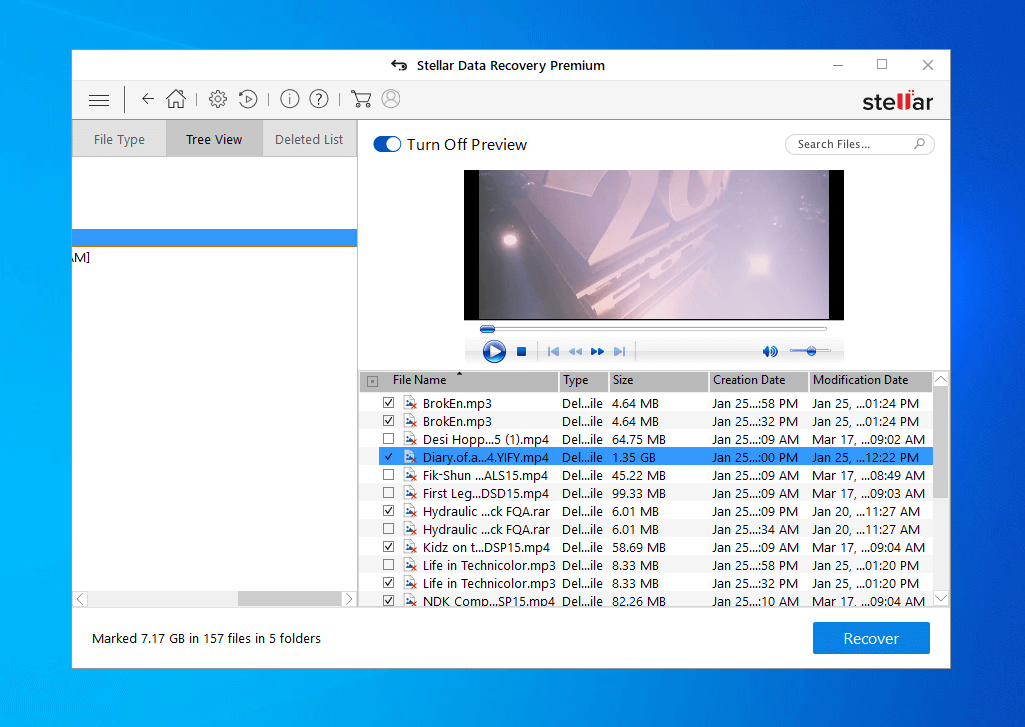The width and height of the screenshot is (1025, 727).
Task: Click the file list scroll up arrow
Action: click(x=941, y=379)
